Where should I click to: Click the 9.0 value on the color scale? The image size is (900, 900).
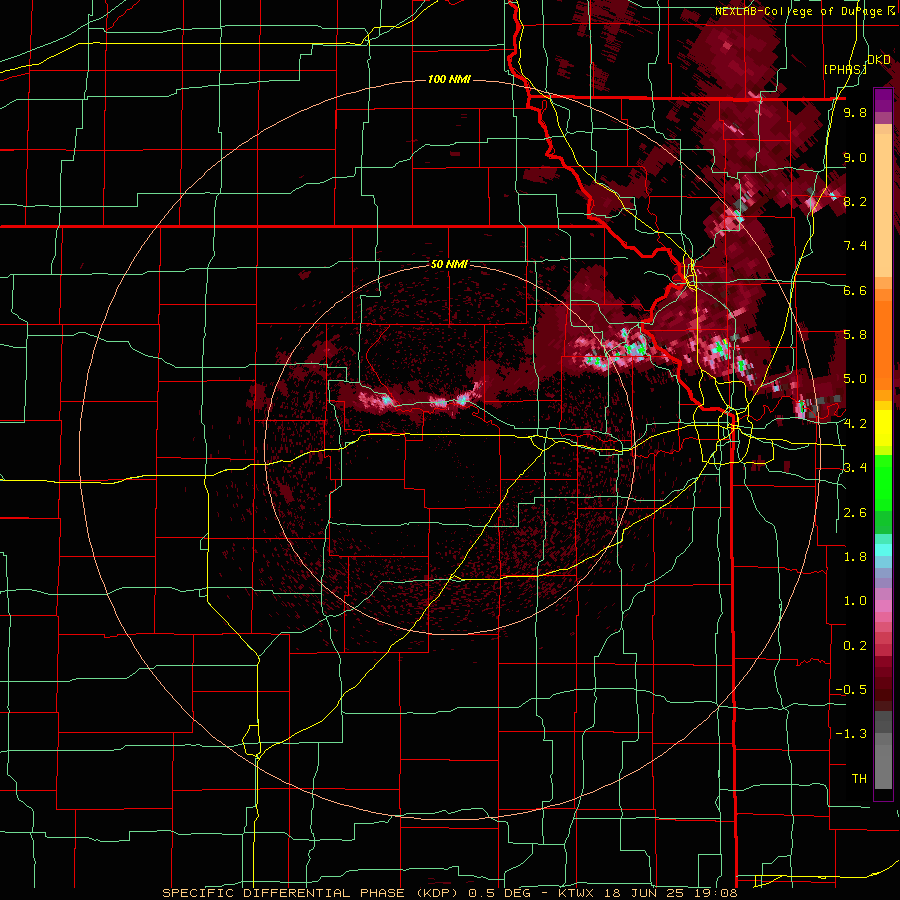click(x=855, y=157)
